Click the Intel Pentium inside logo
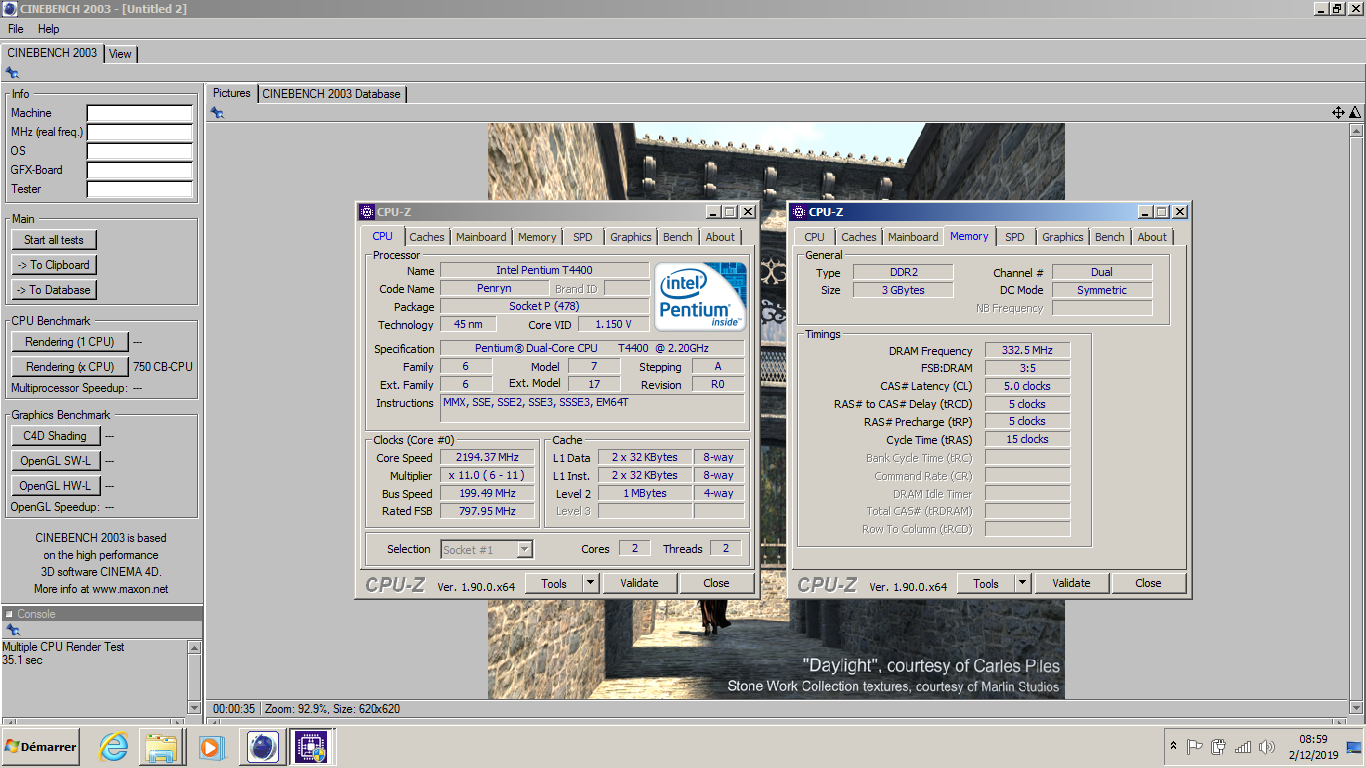The image size is (1366, 768). [702, 296]
